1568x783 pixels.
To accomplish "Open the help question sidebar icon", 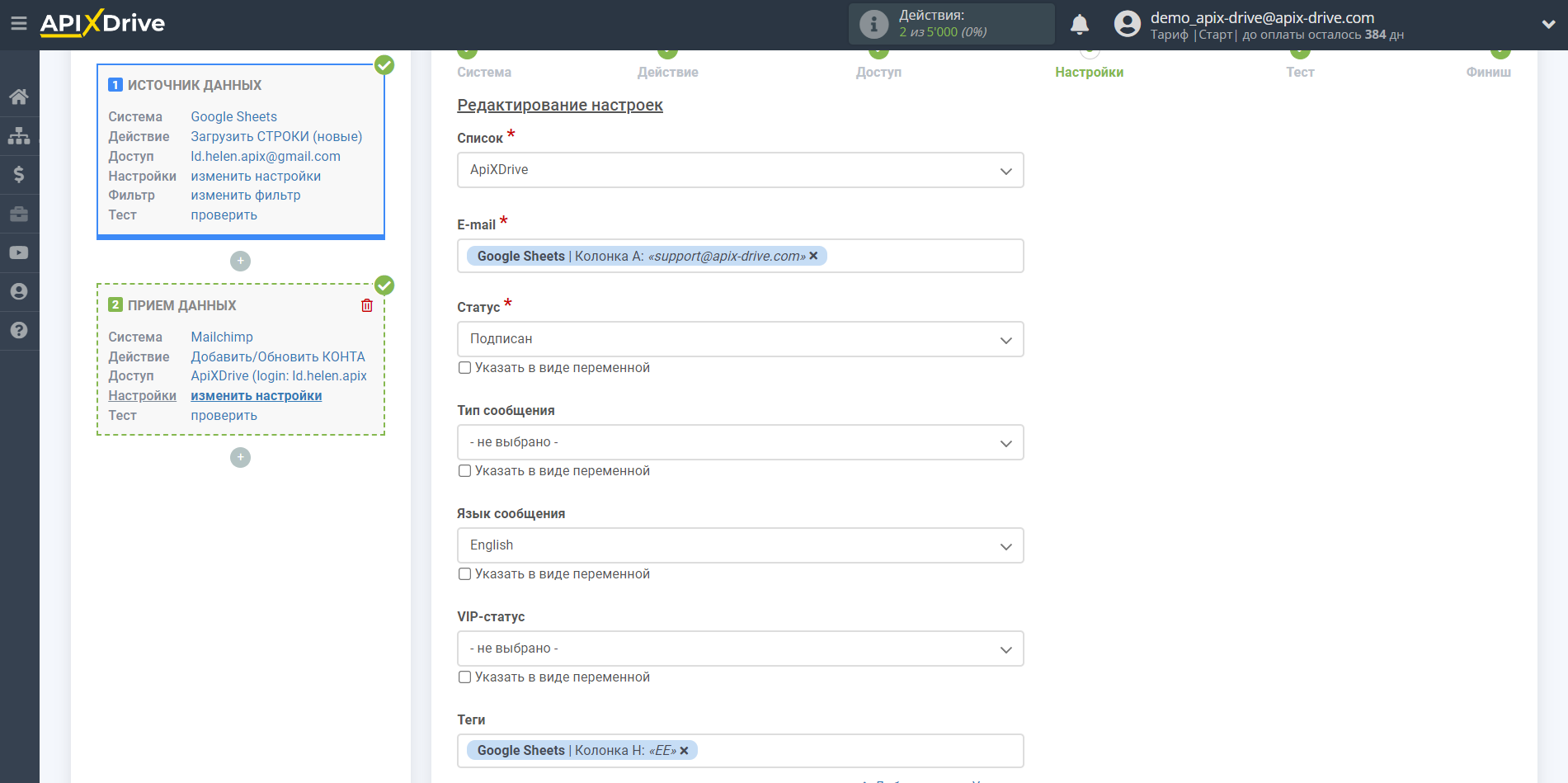I will pyautogui.click(x=19, y=330).
